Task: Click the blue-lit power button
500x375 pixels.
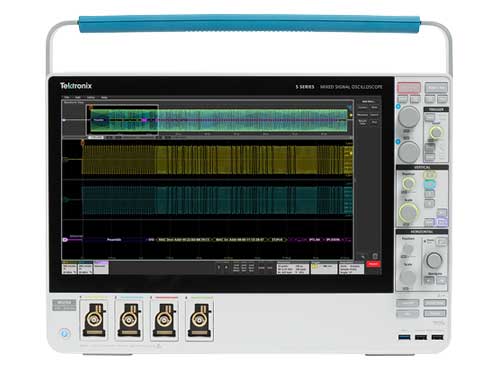Action: [65, 333]
